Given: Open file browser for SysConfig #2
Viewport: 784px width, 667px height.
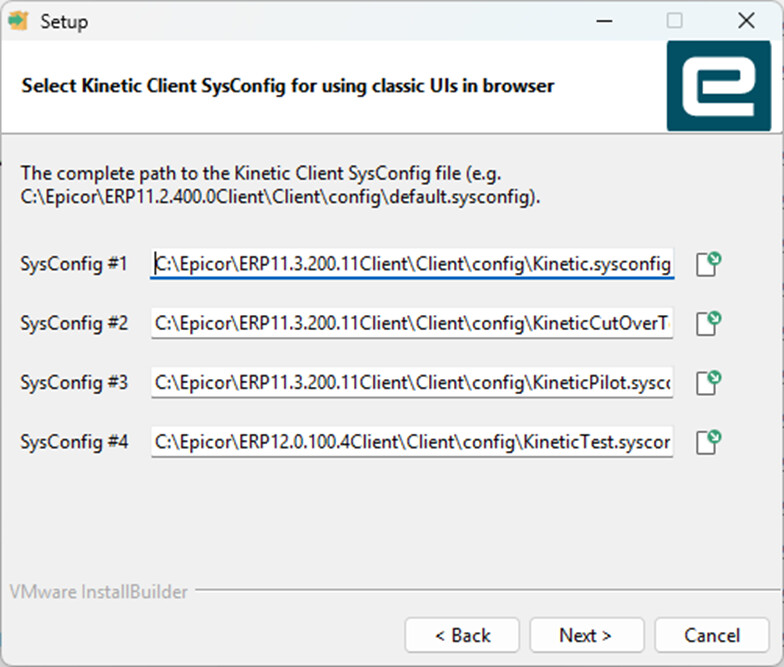Looking at the screenshot, I should coord(709,323).
